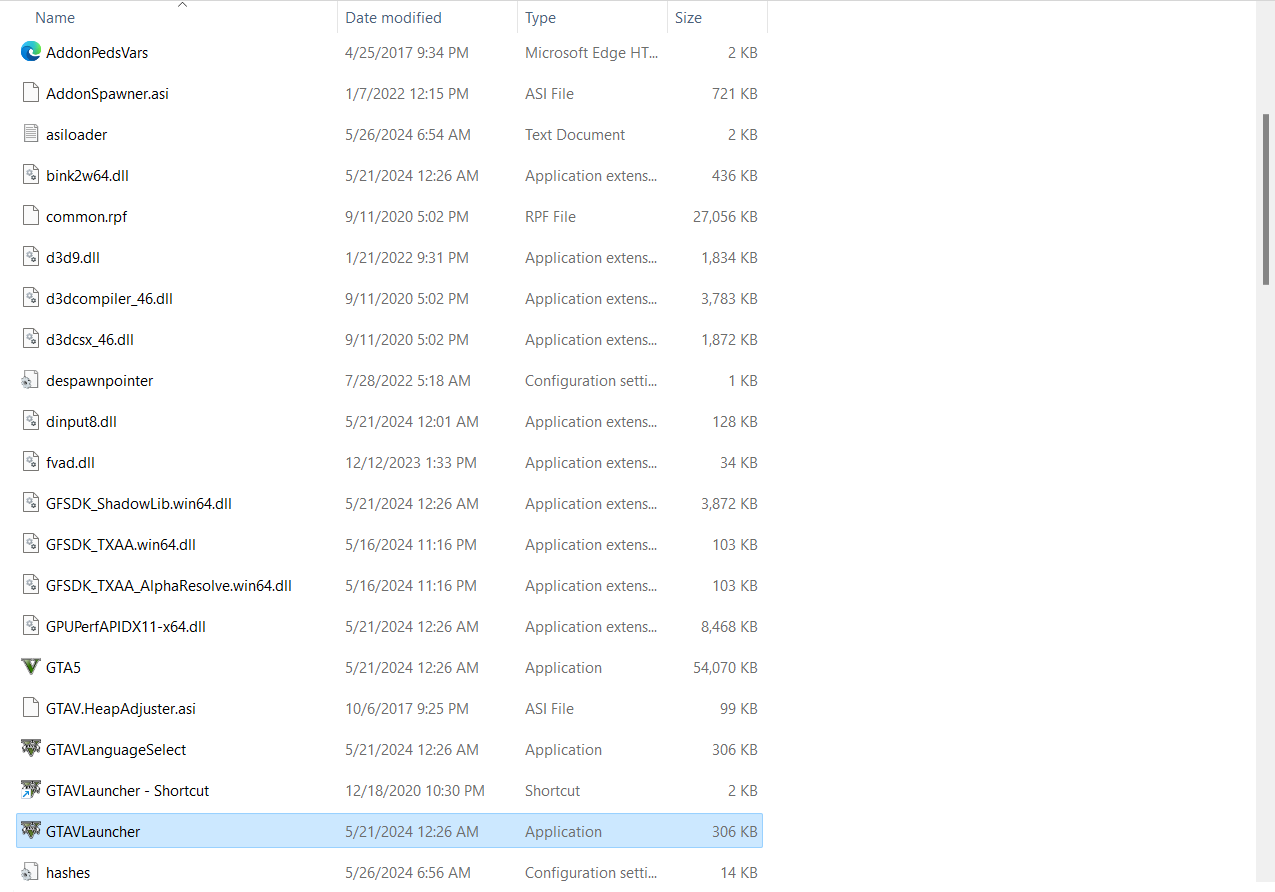Select the dinput8.dll file name
This screenshot has width=1275, height=892.
click(81, 421)
